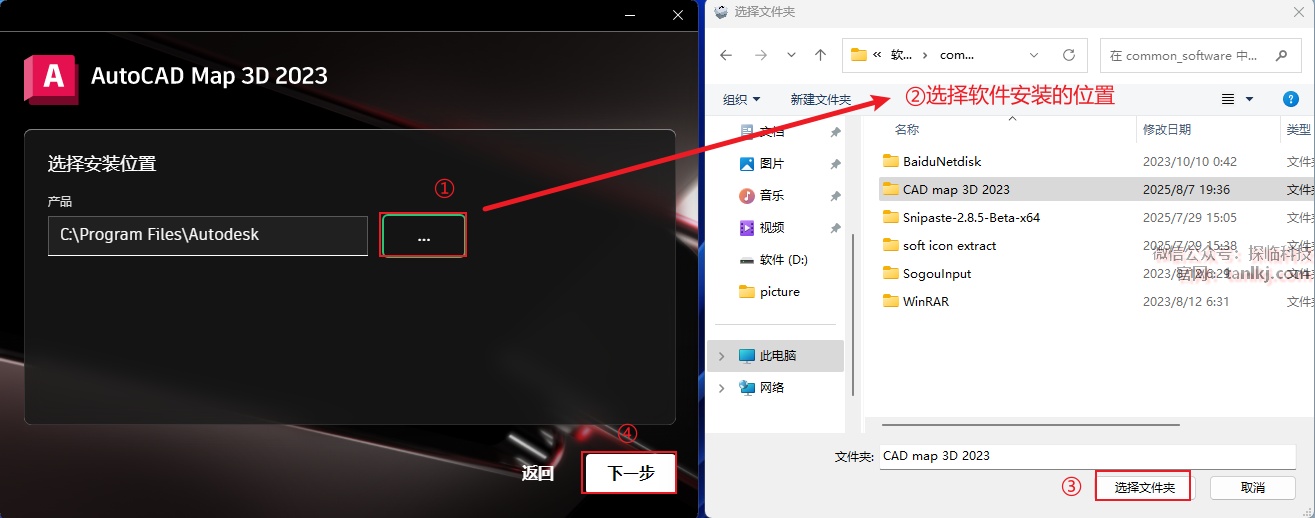Click the 选择文件夹 button
The image size is (1315, 518).
click(x=1143, y=487)
